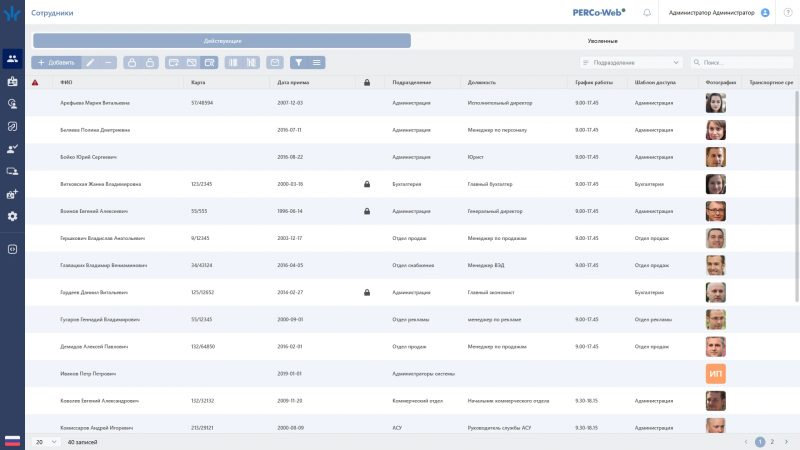Click the pencil edit employee icon

click(x=89, y=62)
